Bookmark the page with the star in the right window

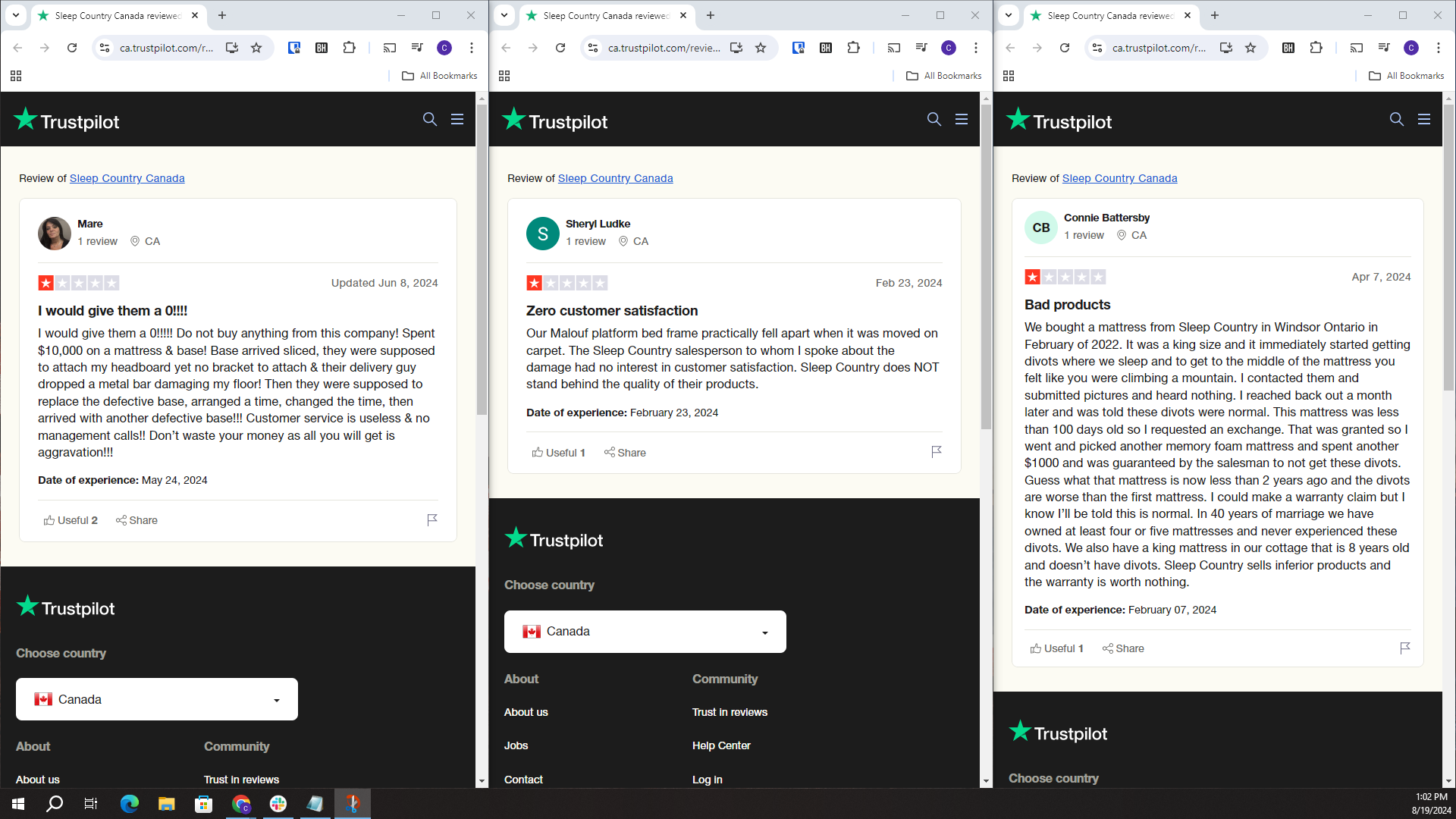click(1250, 48)
